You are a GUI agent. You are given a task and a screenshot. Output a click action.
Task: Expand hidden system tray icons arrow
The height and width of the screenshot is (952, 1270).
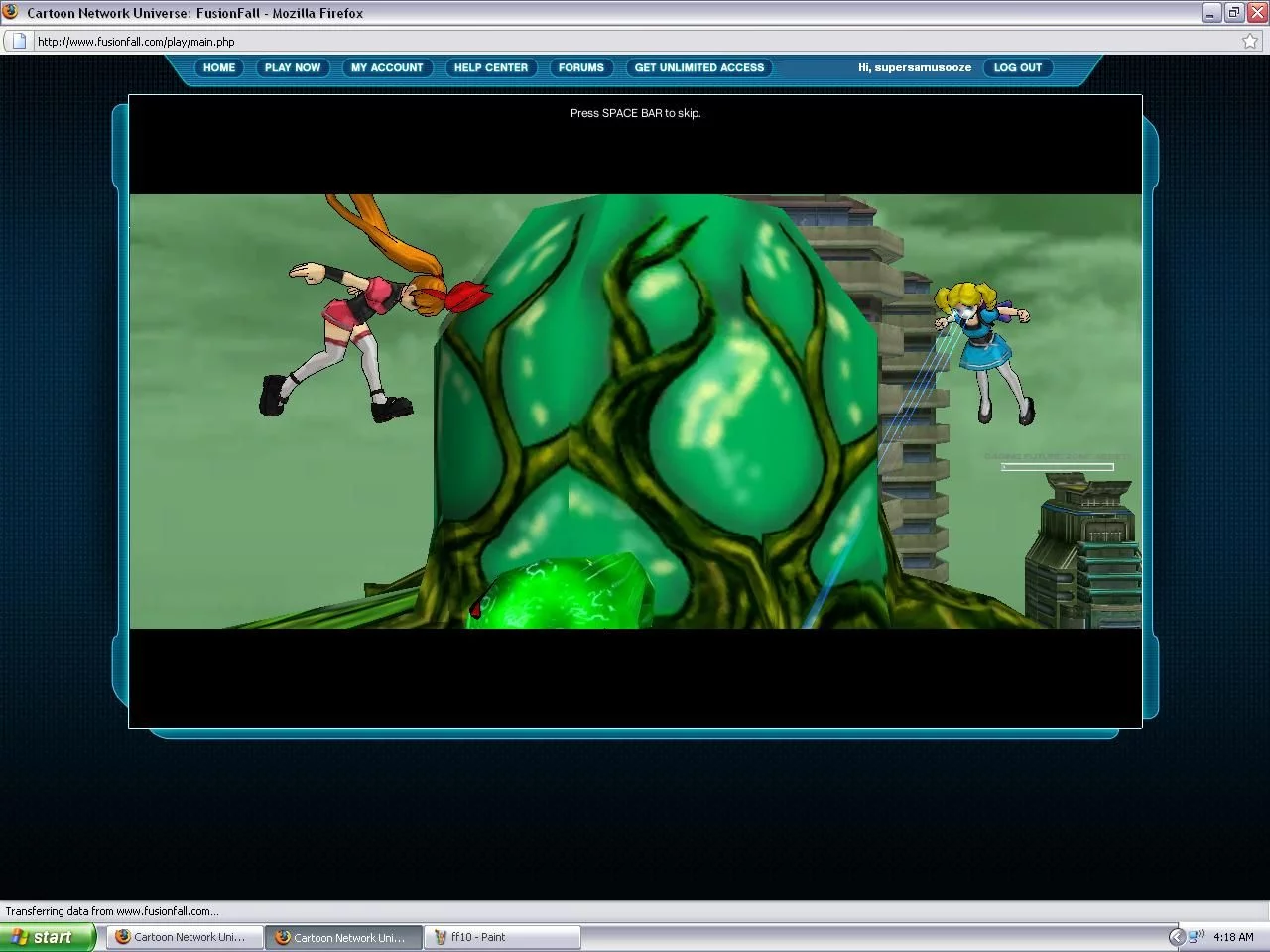tap(1177, 937)
